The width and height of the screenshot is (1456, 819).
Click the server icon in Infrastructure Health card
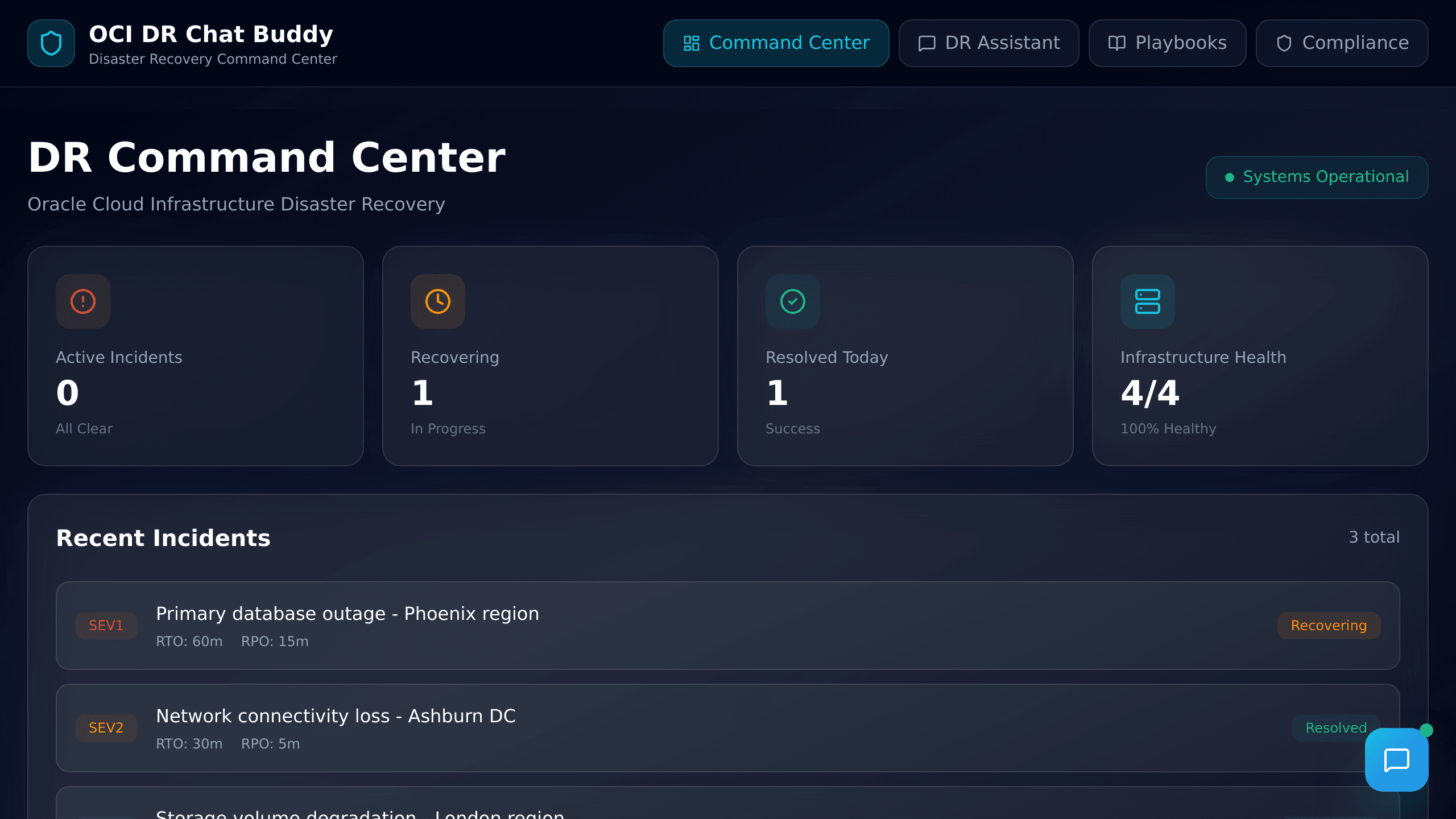click(1148, 301)
